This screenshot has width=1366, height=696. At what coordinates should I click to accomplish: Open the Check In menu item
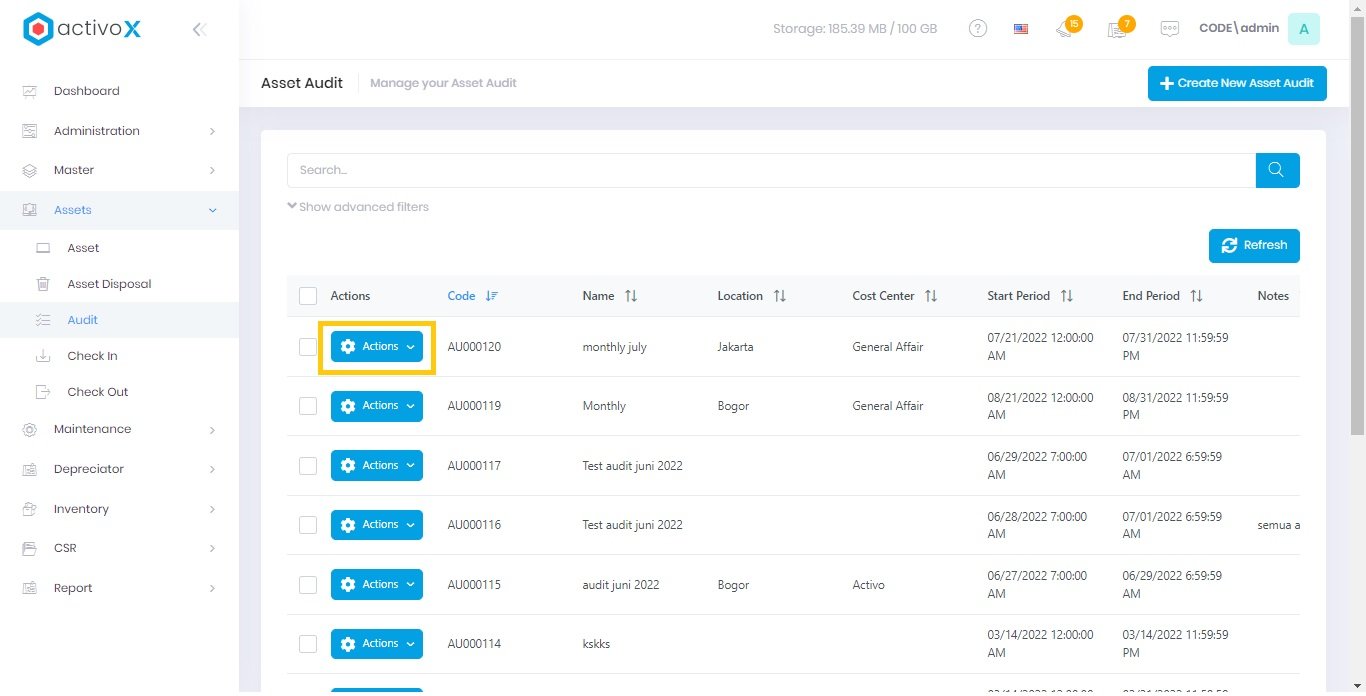(92, 356)
